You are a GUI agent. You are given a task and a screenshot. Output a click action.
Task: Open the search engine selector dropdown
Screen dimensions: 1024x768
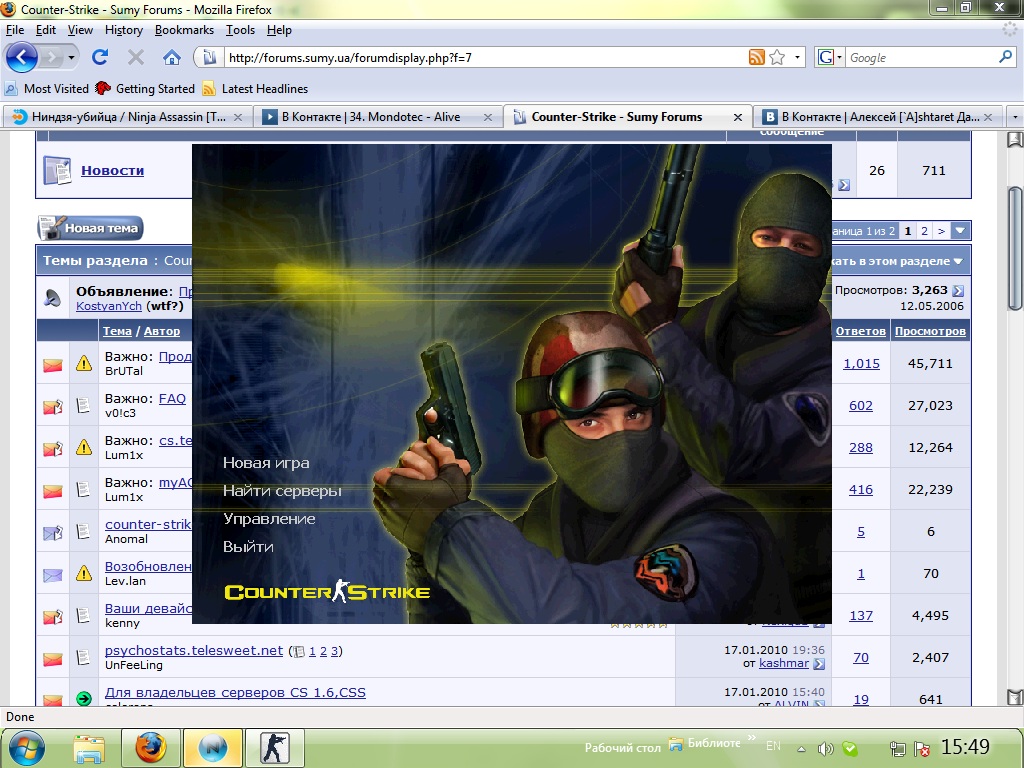(829, 57)
